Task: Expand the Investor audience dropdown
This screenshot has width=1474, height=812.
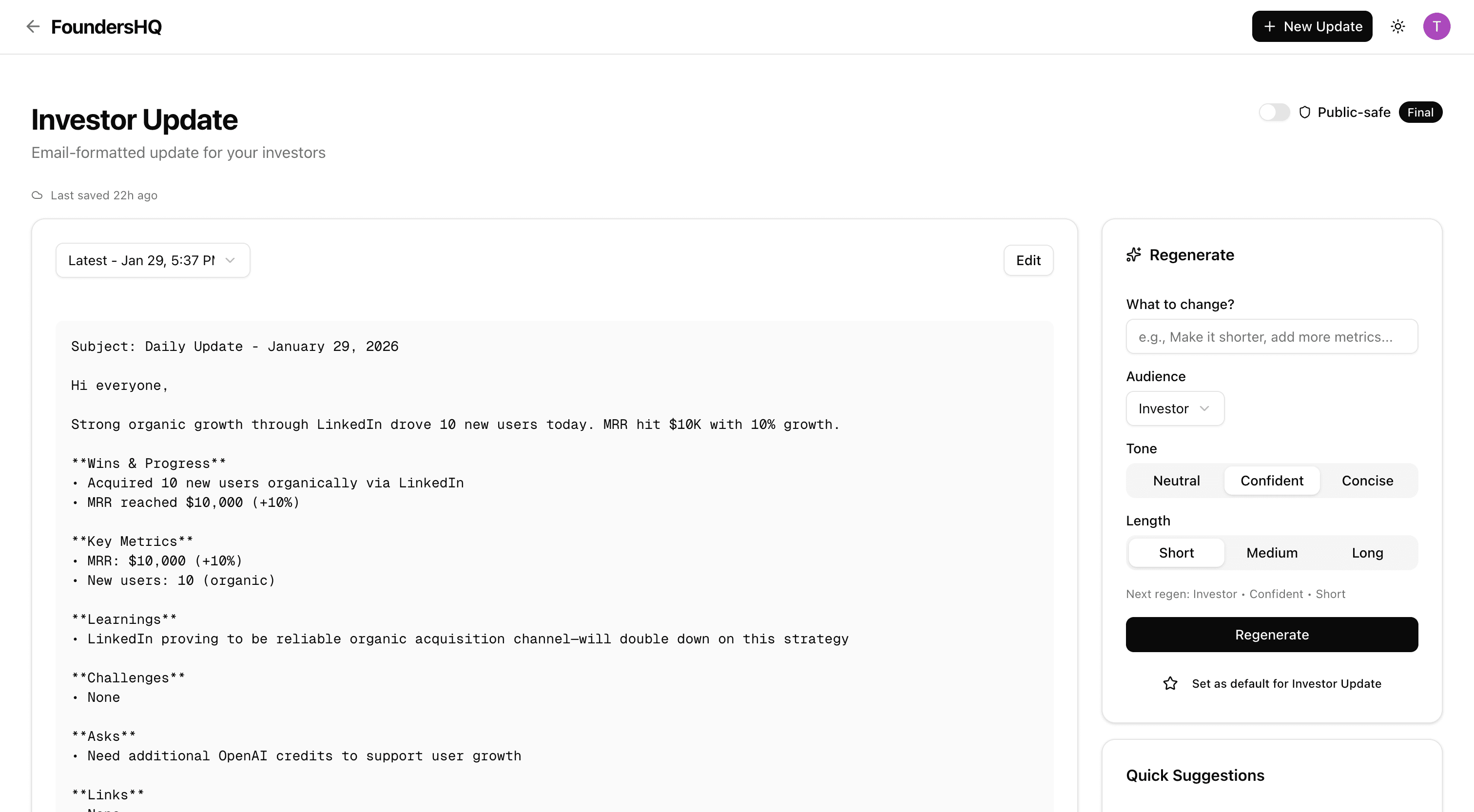Action: [x=1175, y=408]
